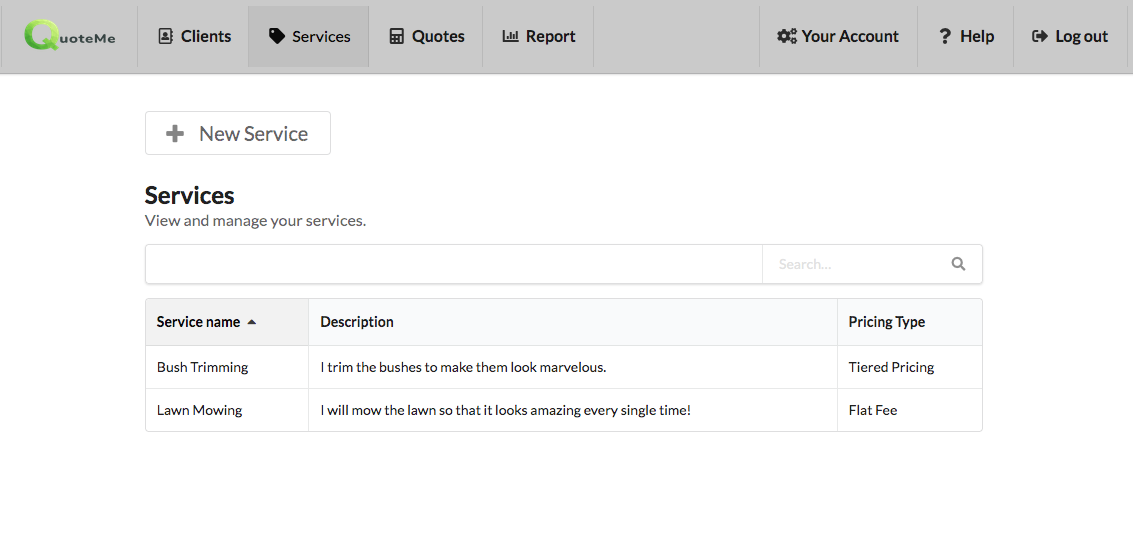Screen dimensions: 1133x534
Task: Click the QuoteMe logo
Action: [x=69, y=35]
